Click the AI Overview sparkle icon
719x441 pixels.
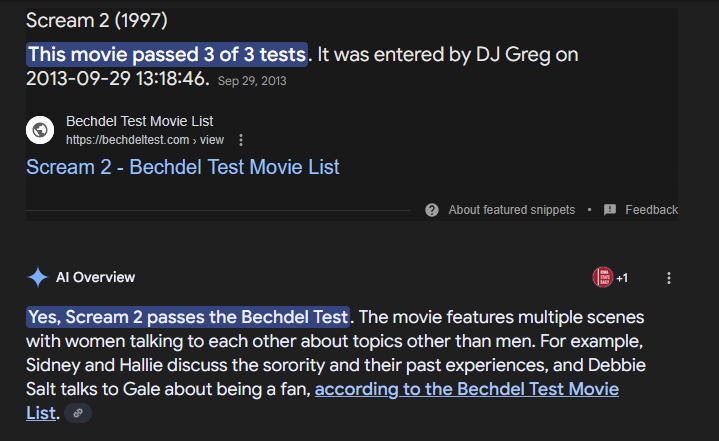coord(38,277)
